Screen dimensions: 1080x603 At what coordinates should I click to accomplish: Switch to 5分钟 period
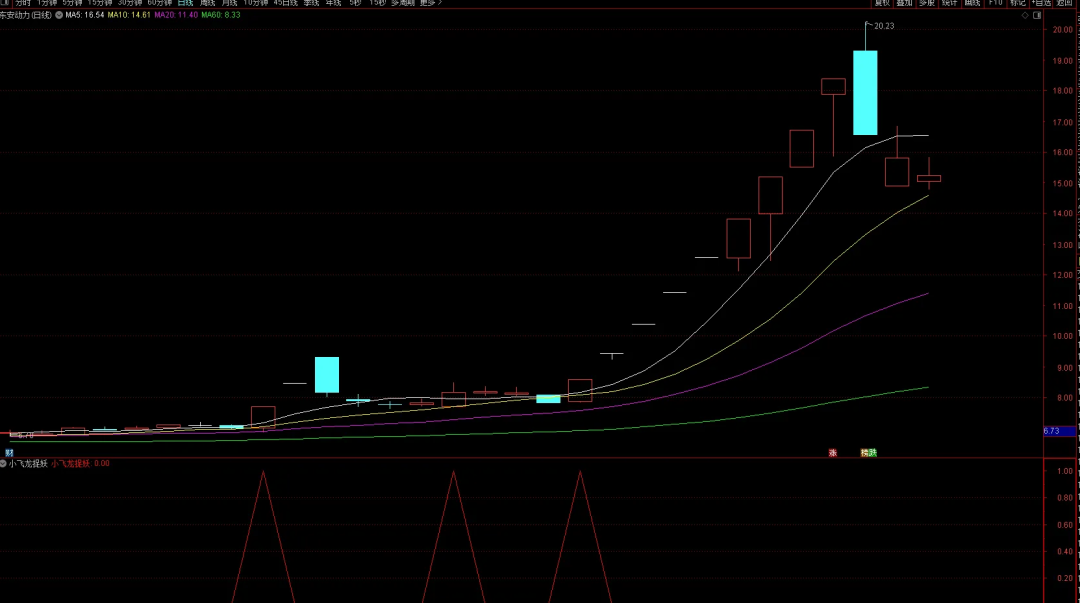pos(72,3)
